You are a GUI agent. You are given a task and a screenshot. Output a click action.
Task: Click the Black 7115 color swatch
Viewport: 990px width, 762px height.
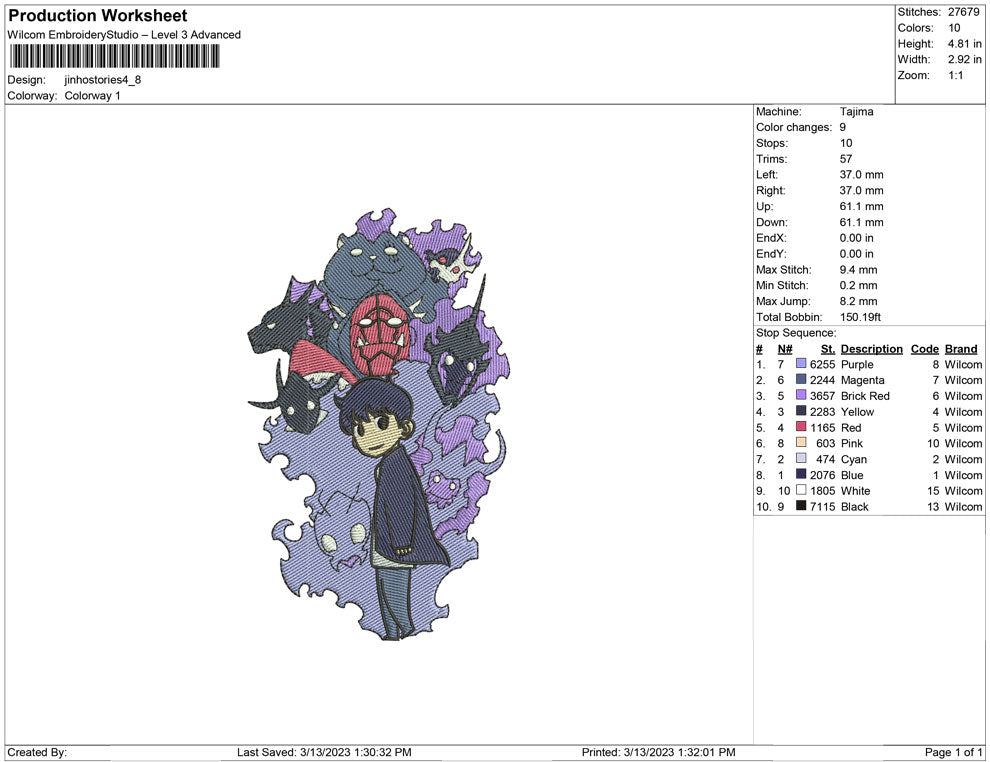tap(801, 506)
